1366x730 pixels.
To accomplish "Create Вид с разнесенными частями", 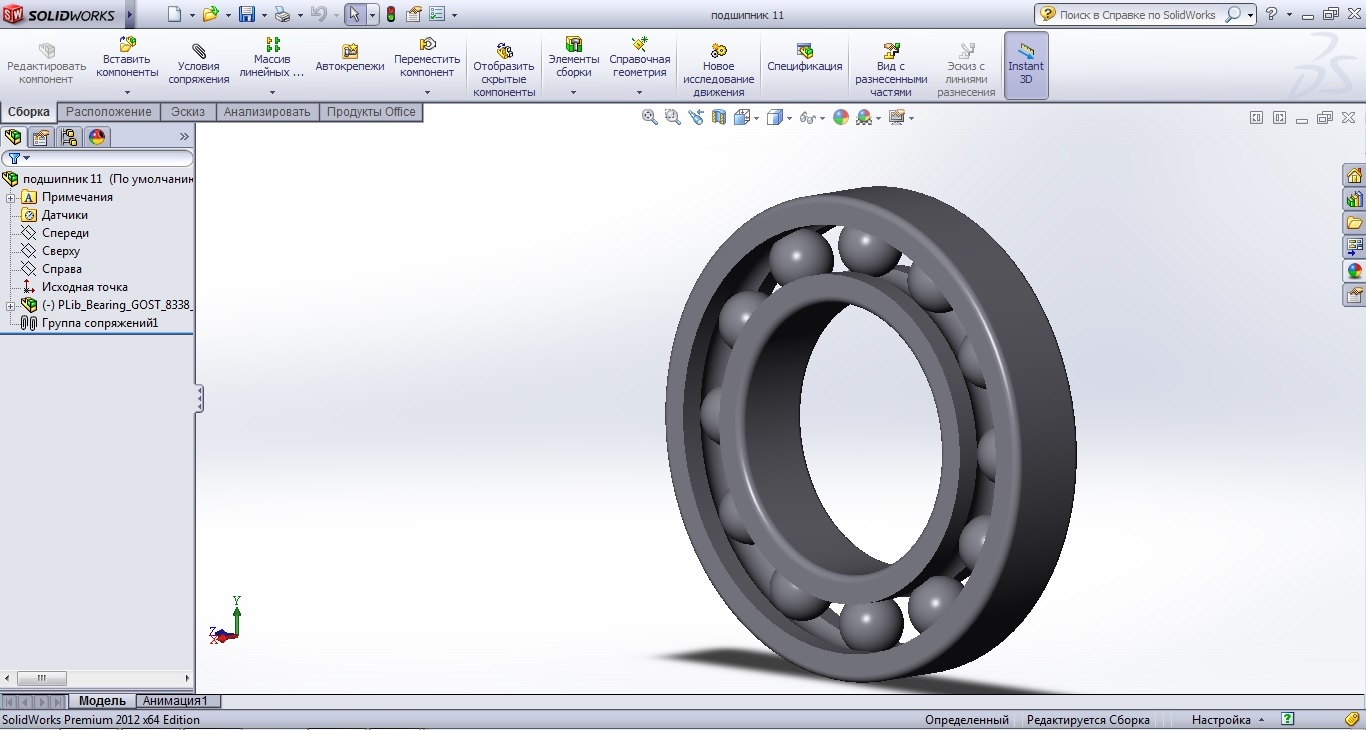I will point(891,70).
